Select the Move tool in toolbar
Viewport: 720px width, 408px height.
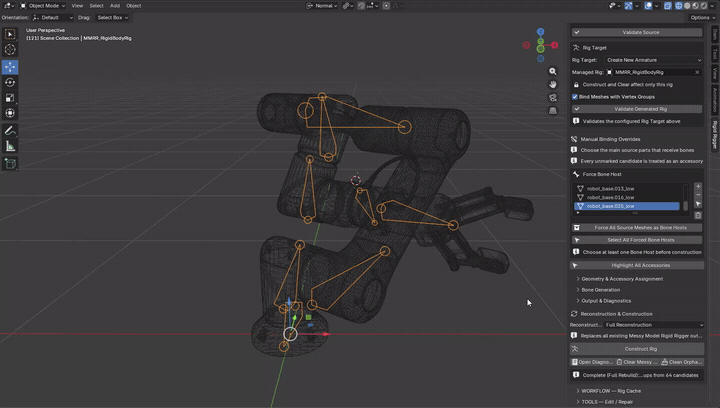click(x=10, y=67)
